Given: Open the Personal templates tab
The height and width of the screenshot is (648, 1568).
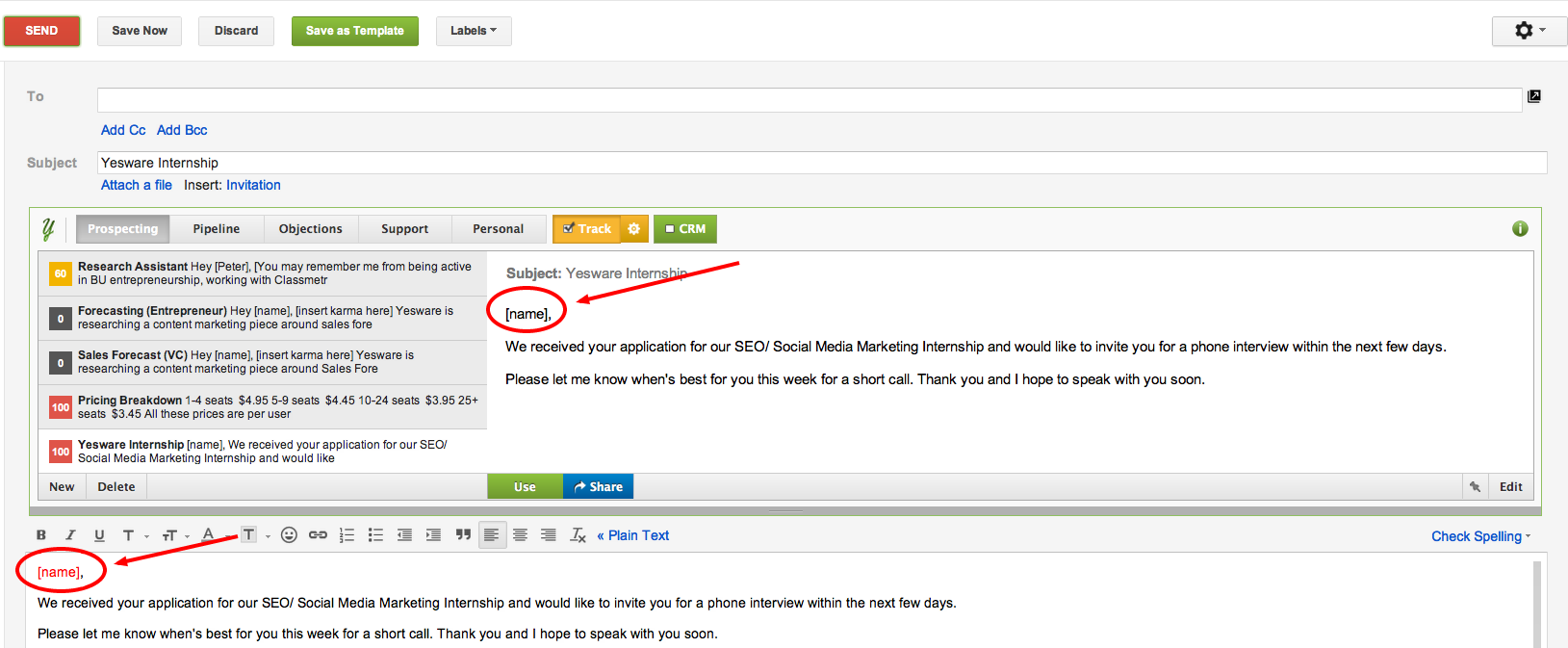Looking at the screenshot, I should point(499,229).
